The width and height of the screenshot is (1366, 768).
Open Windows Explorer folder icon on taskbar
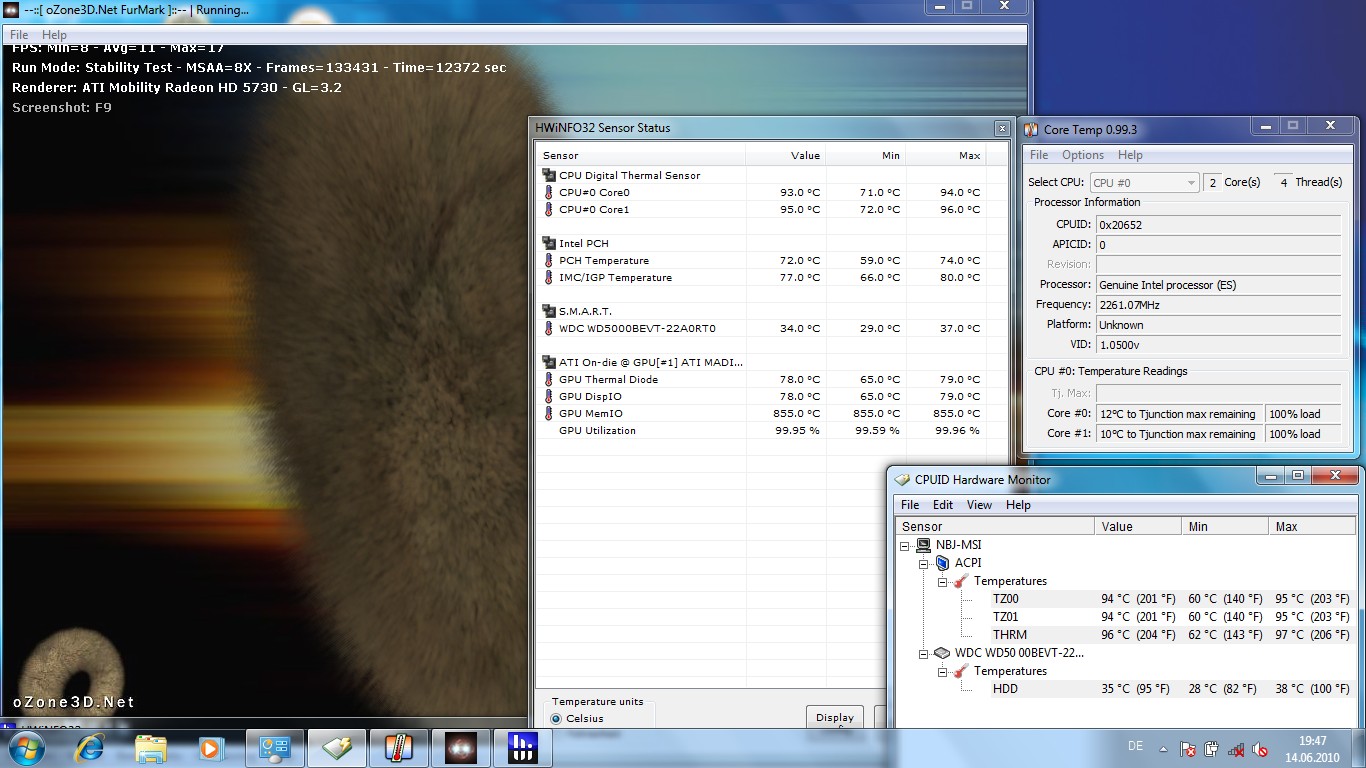(151, 748)
